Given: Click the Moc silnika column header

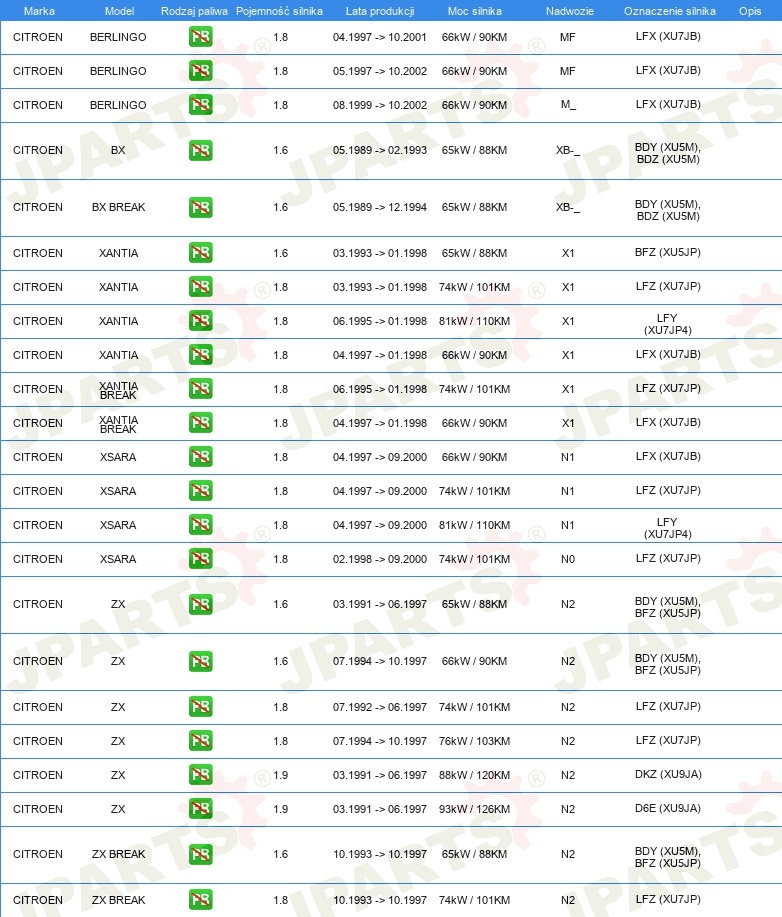Looking at the screenshot, I should [474, 11].
